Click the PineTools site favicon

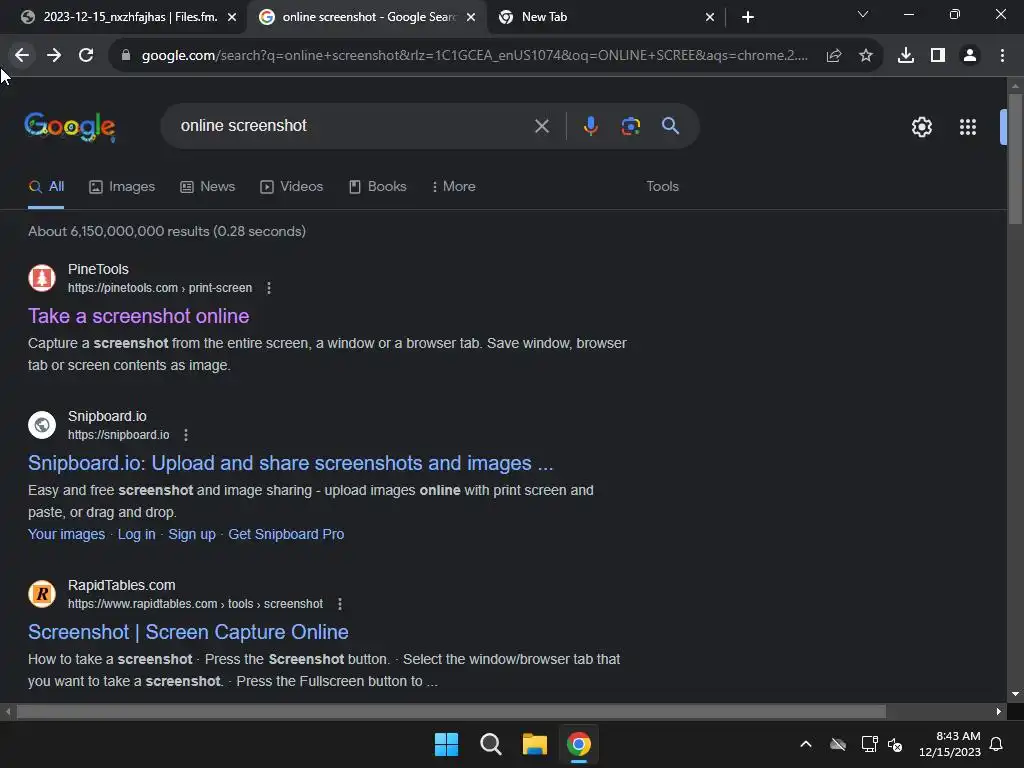42,278
